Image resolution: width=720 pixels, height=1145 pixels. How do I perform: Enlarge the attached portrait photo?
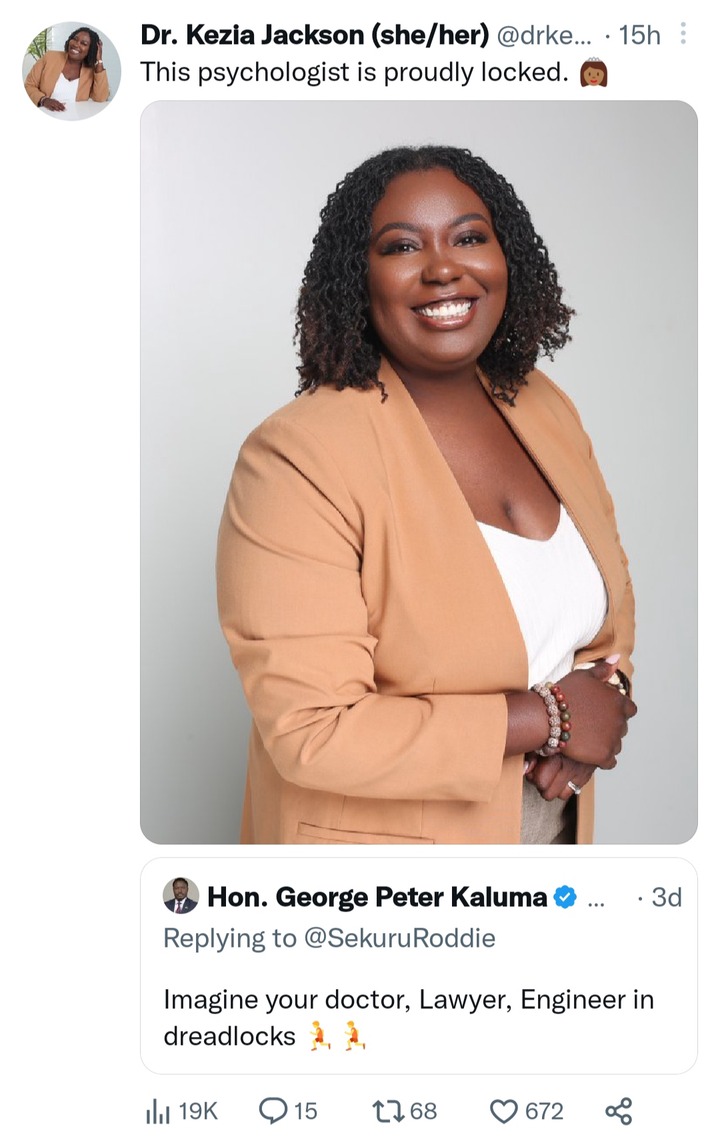[x=418, y=472]
